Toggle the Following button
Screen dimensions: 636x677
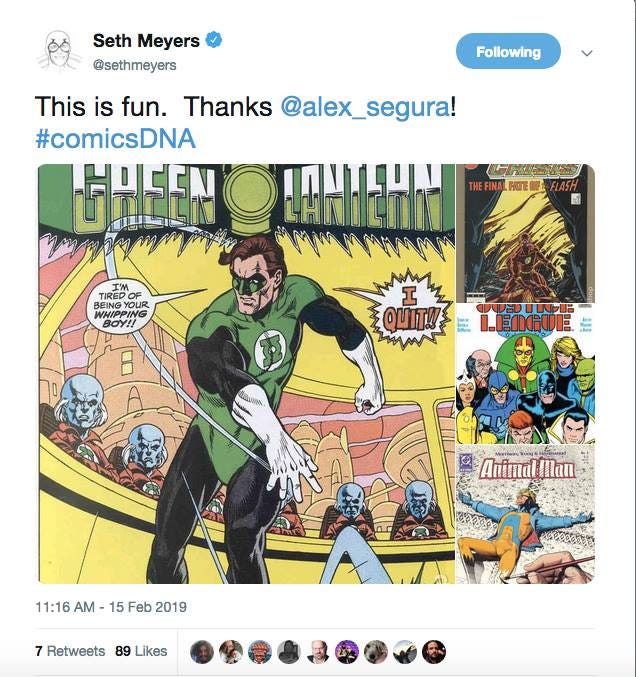[508, 51]
